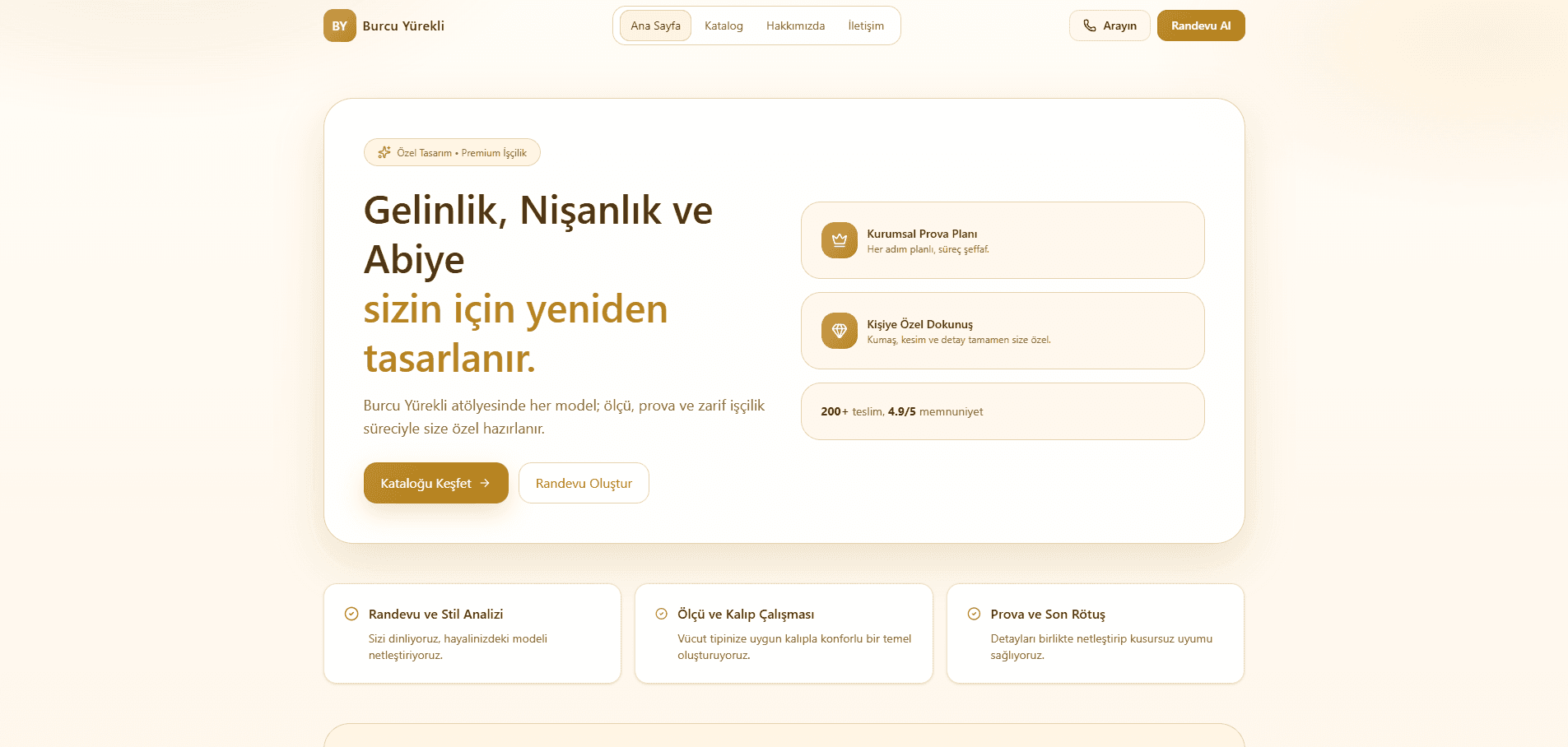This screenshot has width=1568, height=747.
Task: Click the phone icon in Arayın button
Action: (x=1090, y=26)
